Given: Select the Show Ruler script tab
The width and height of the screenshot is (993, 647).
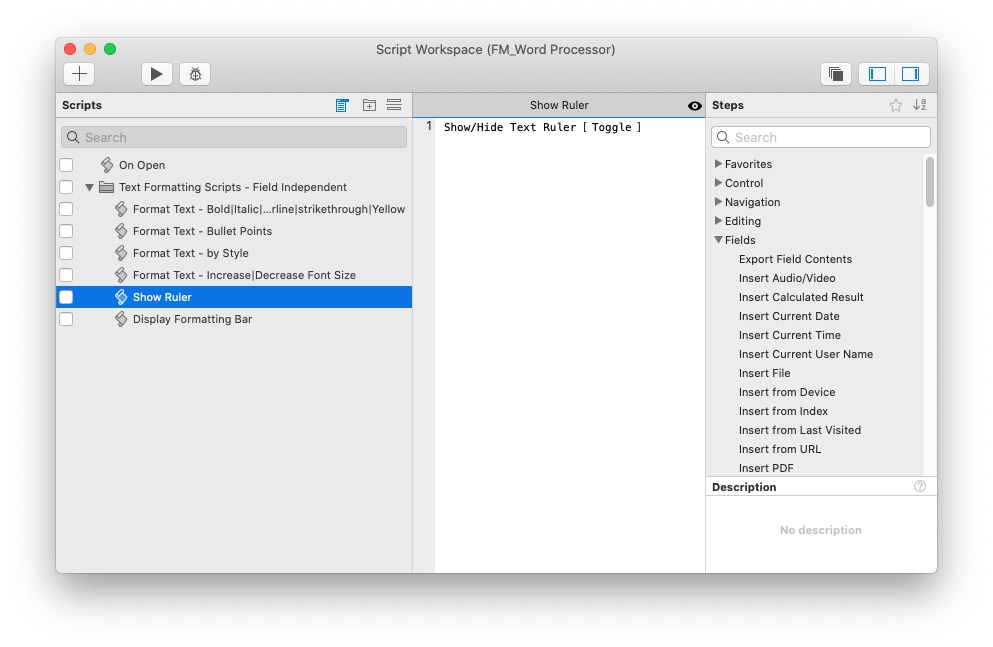Looking at the screenshot, I should click(559, 105).
